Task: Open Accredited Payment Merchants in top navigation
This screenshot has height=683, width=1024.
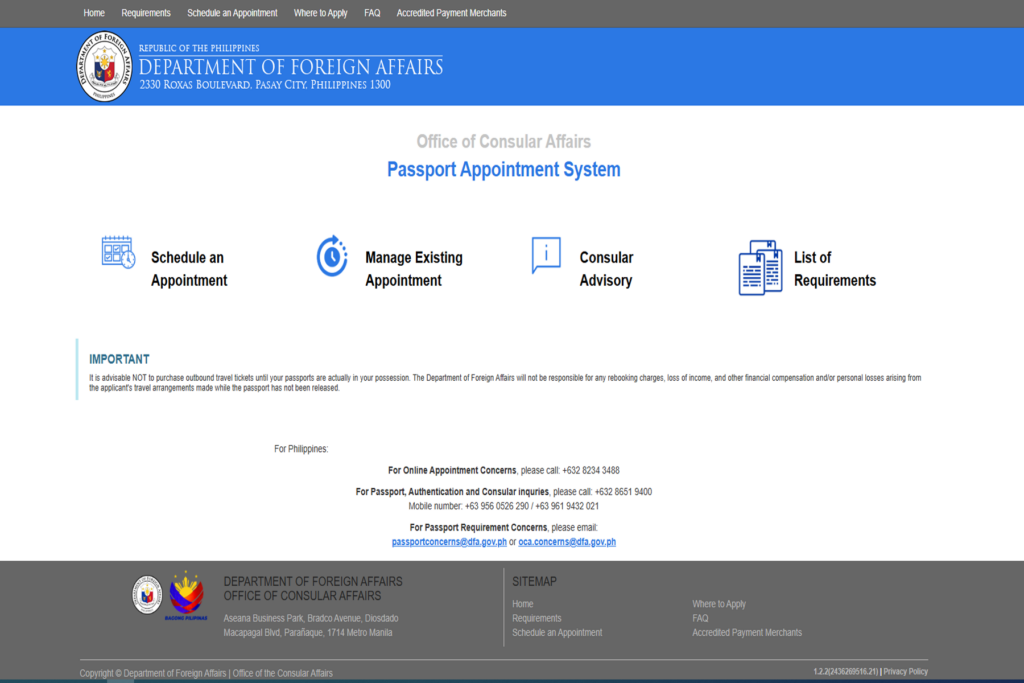Action: pos(451,13)
